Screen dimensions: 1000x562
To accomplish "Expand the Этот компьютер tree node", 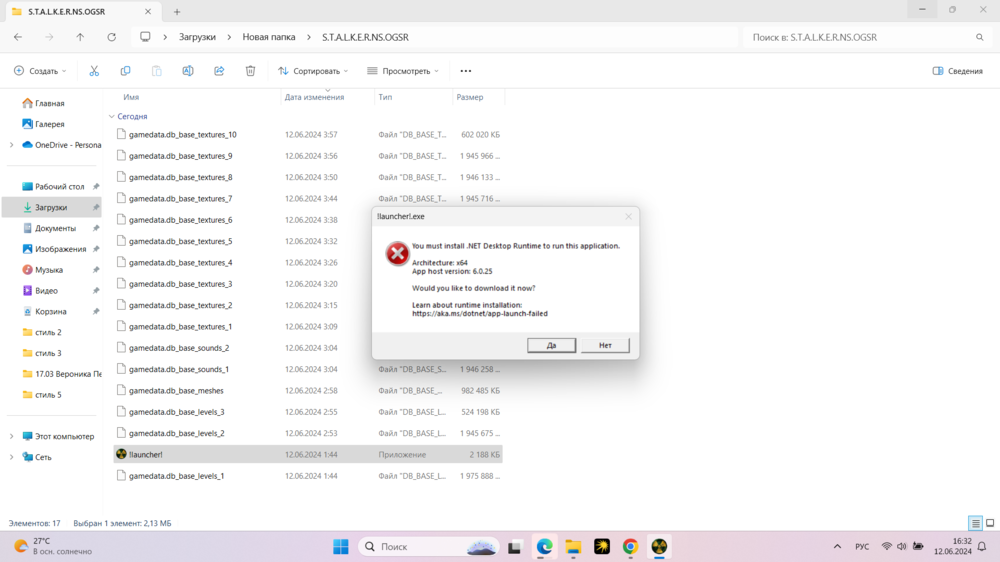I will pos(11,436).
